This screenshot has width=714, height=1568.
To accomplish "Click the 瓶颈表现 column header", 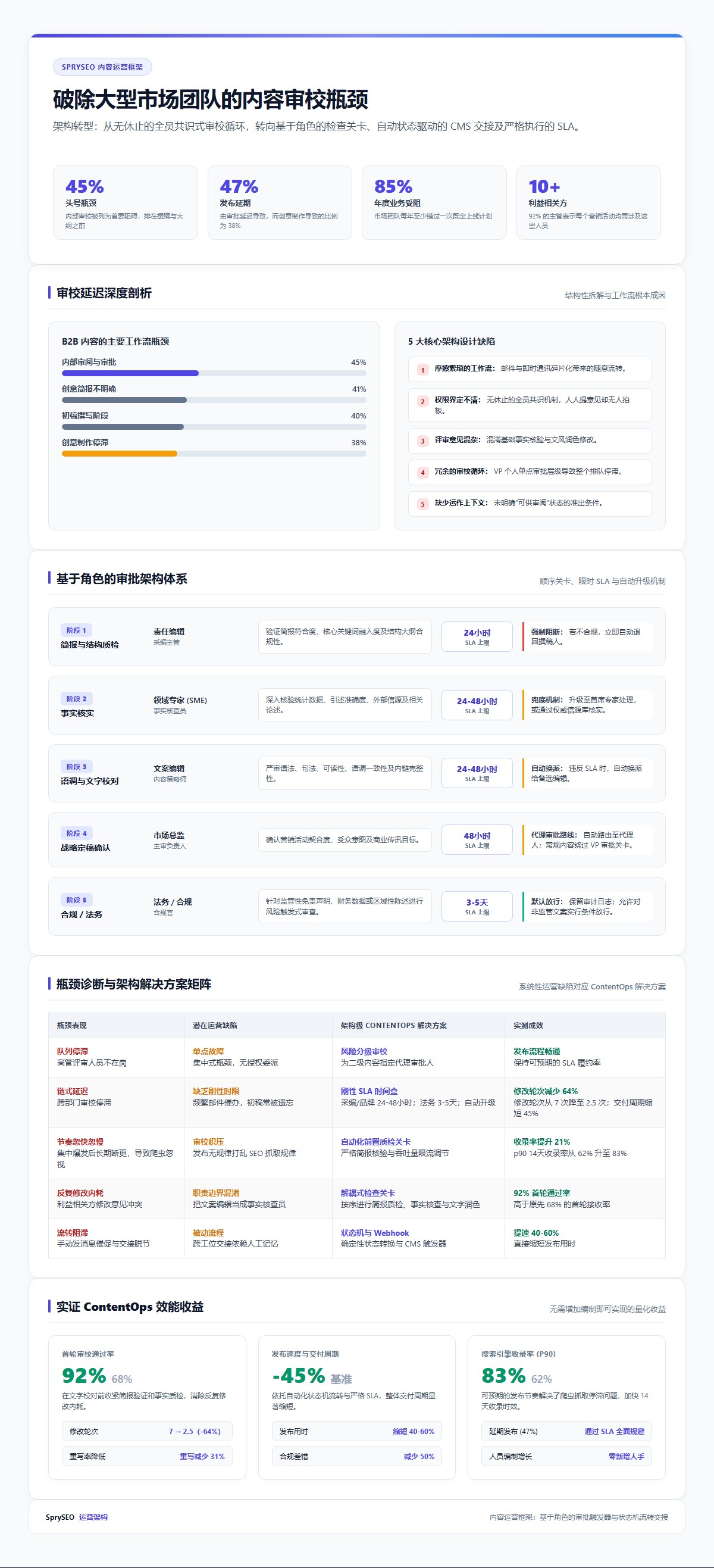I will (116, 1025).
